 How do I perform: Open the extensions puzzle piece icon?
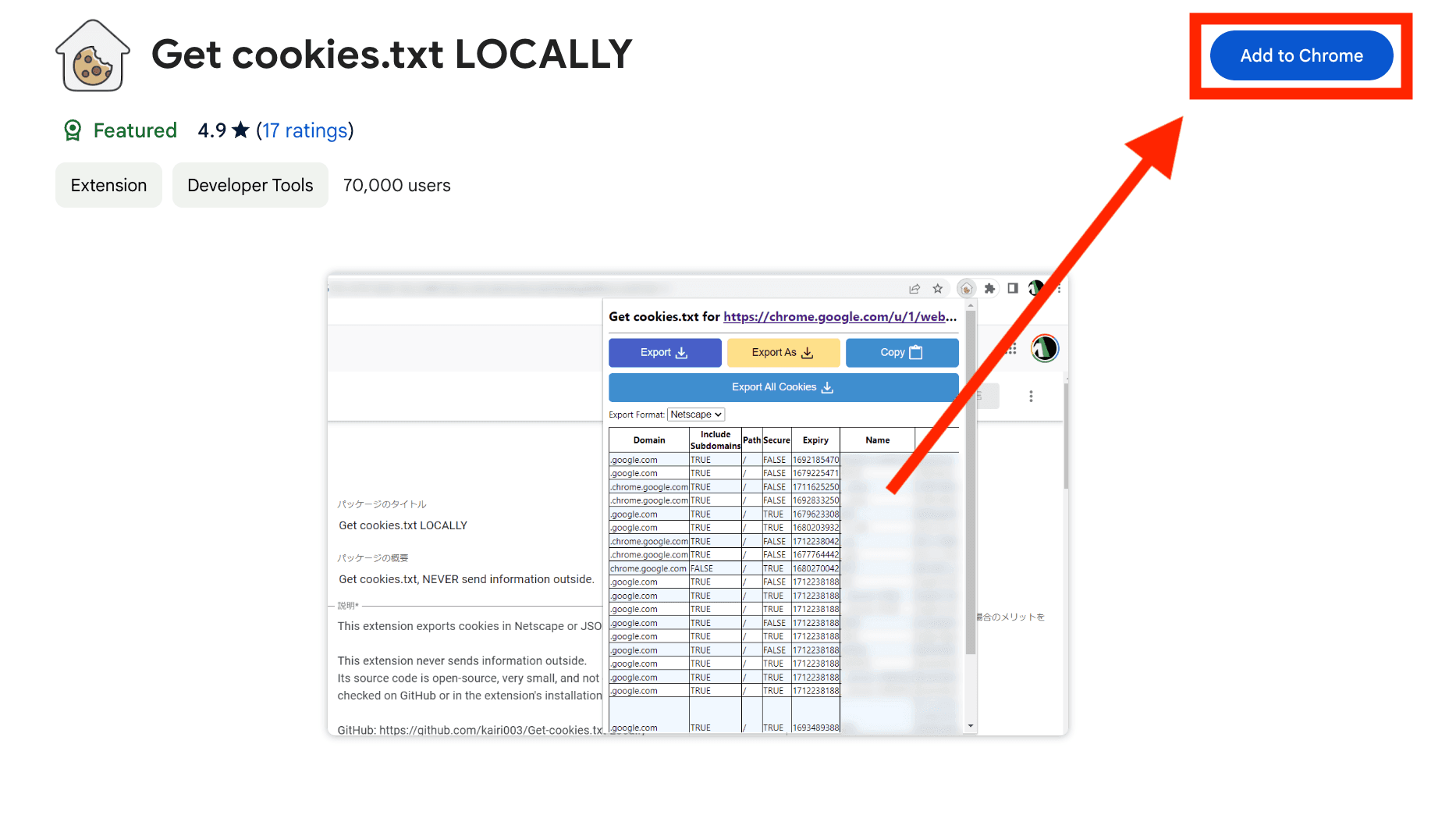point(989,289)
